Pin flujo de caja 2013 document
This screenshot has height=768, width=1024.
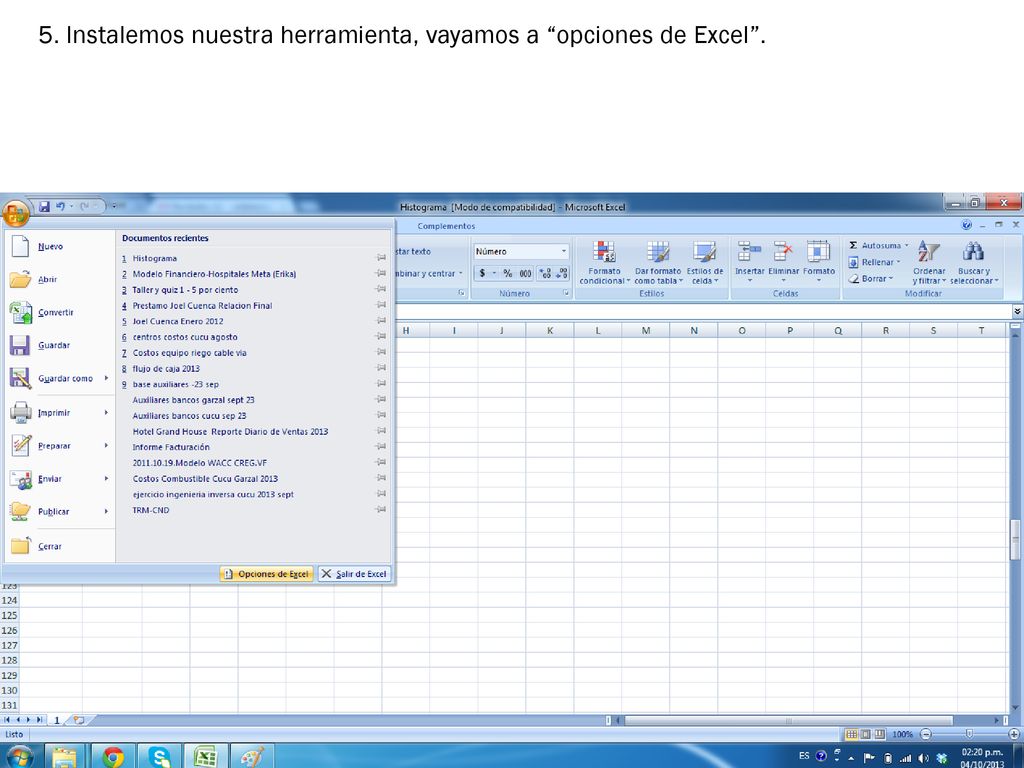click(381, 368)
